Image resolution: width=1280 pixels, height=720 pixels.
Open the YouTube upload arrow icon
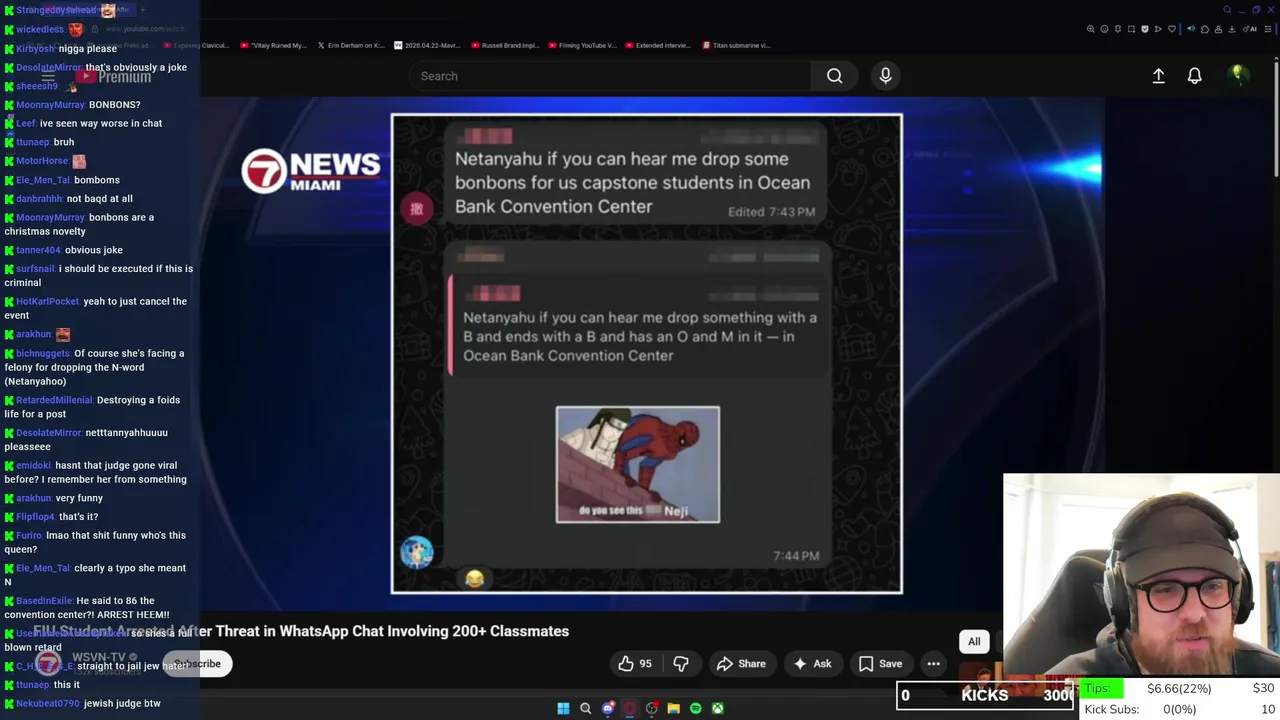tap(1158, 76)
